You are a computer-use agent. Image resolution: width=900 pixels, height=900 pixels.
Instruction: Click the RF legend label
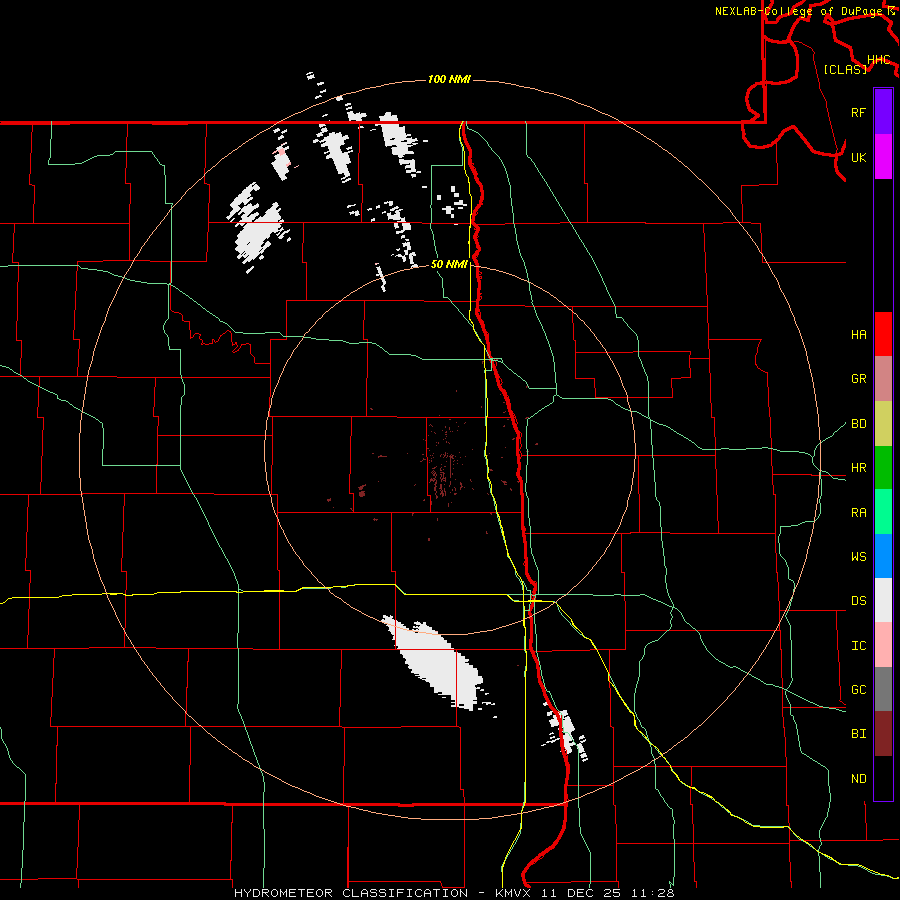pyautogui.click(x=858, y=112)
